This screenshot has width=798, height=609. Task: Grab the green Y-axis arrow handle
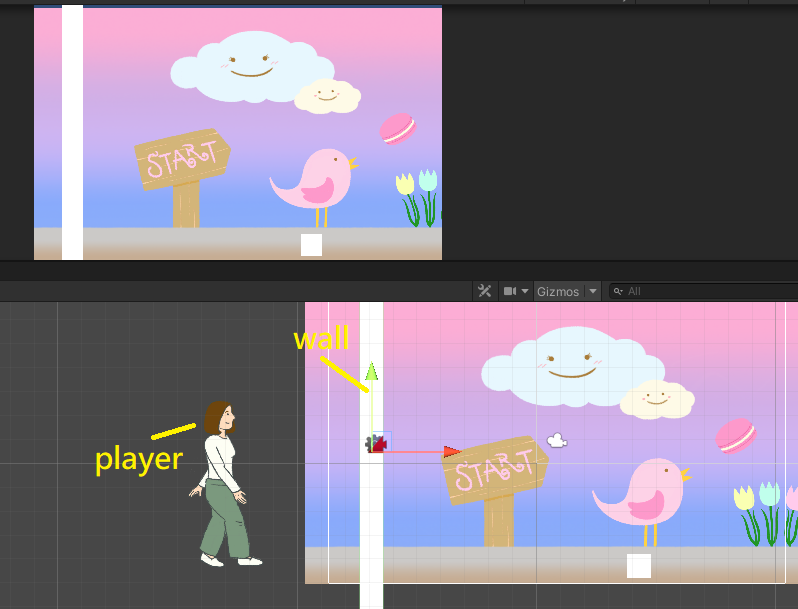point(371,372)
